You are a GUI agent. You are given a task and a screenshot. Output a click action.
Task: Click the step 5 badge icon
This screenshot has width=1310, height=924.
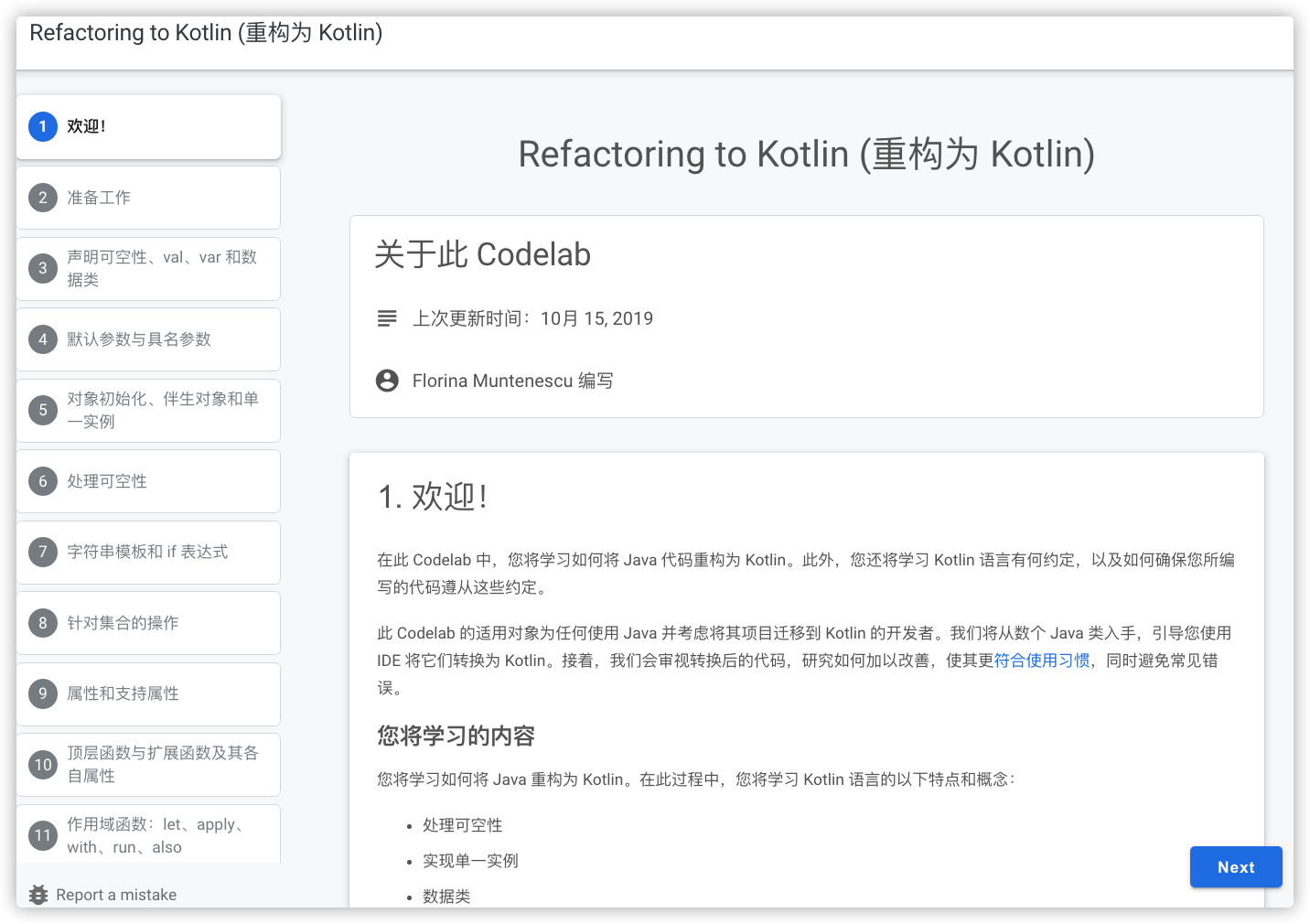point(43,411)
